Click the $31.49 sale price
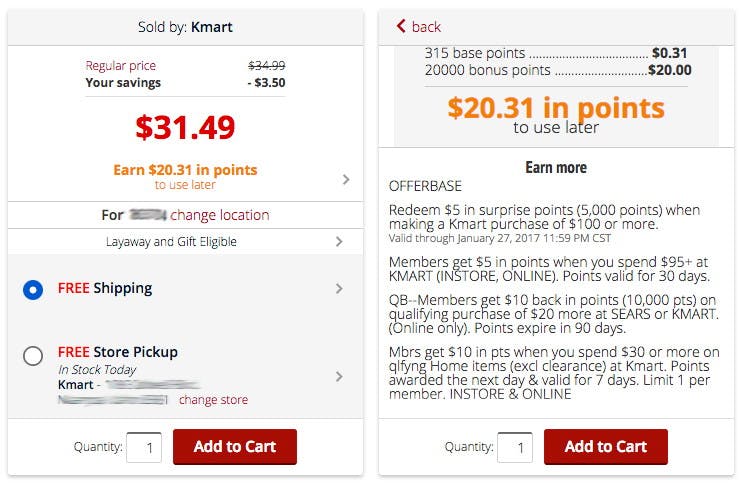This screenshot has width=740, height=485. [x=185, y=127]
